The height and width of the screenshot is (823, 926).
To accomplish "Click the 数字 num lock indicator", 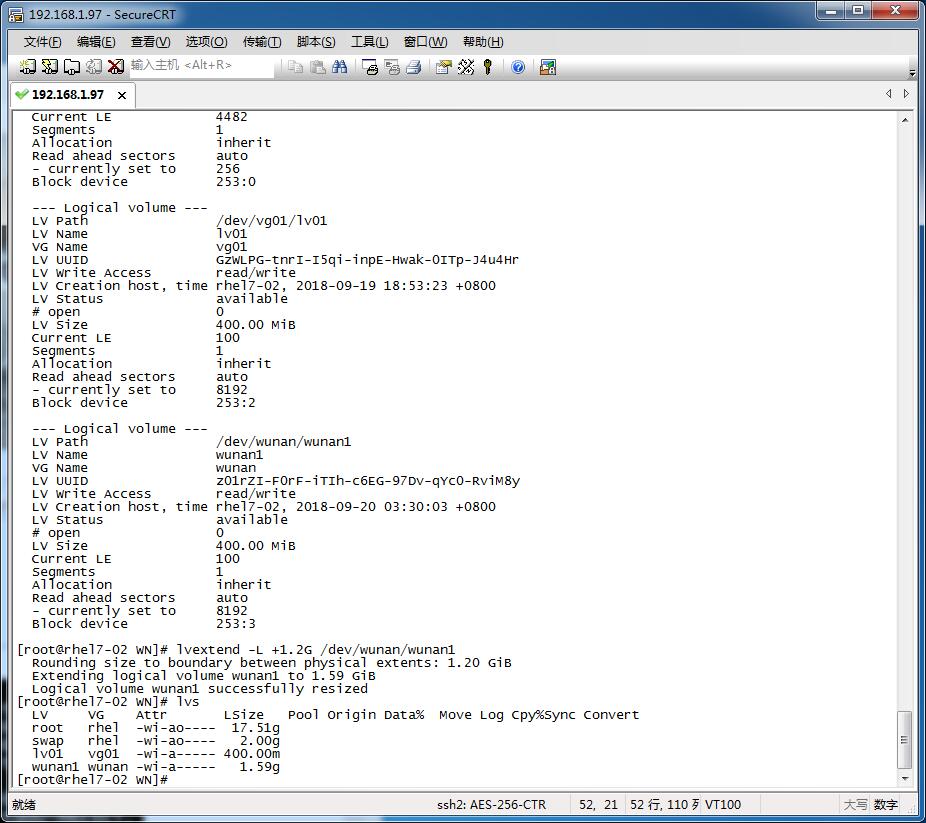I will [885, 805].
